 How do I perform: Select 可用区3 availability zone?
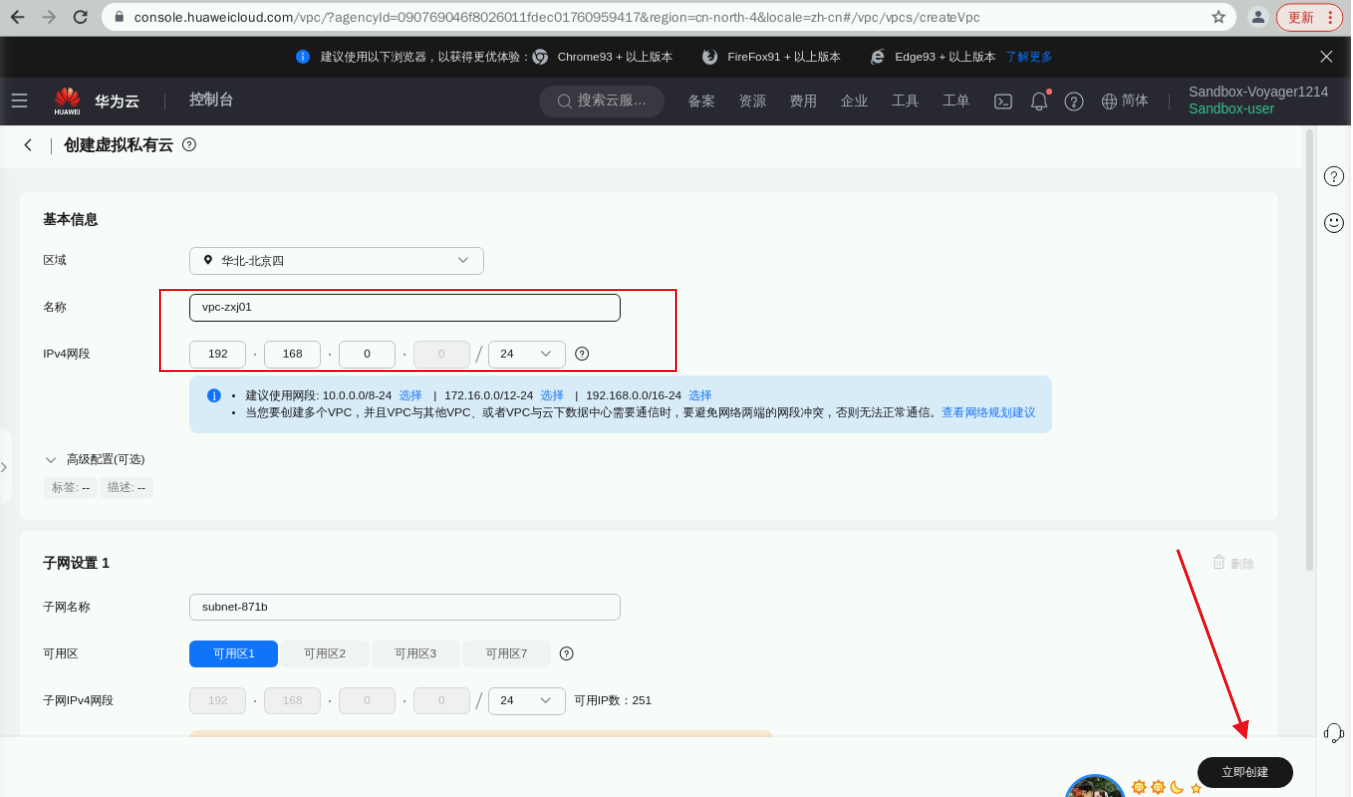[416, 654]
